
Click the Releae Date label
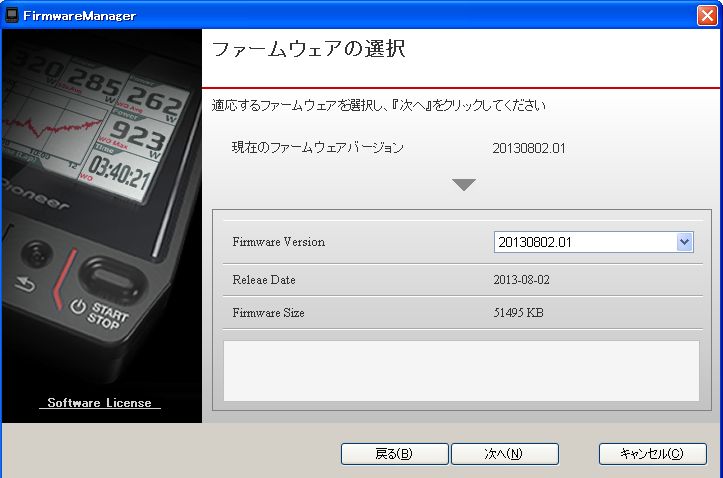(x=264, y=280)
